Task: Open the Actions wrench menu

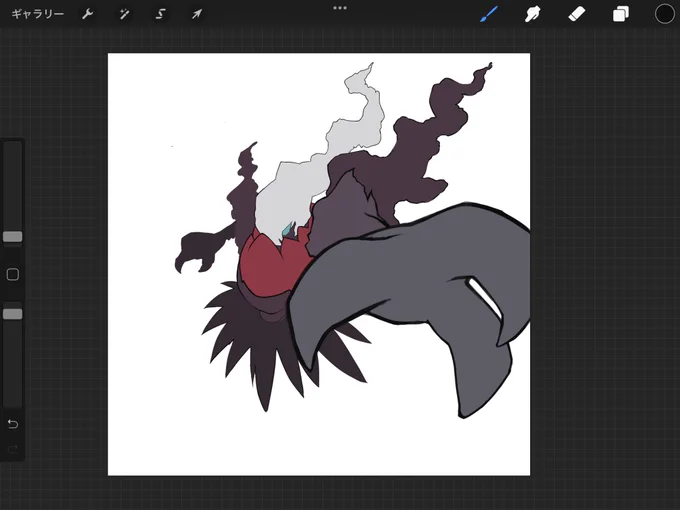Action: tap(88, 14)
